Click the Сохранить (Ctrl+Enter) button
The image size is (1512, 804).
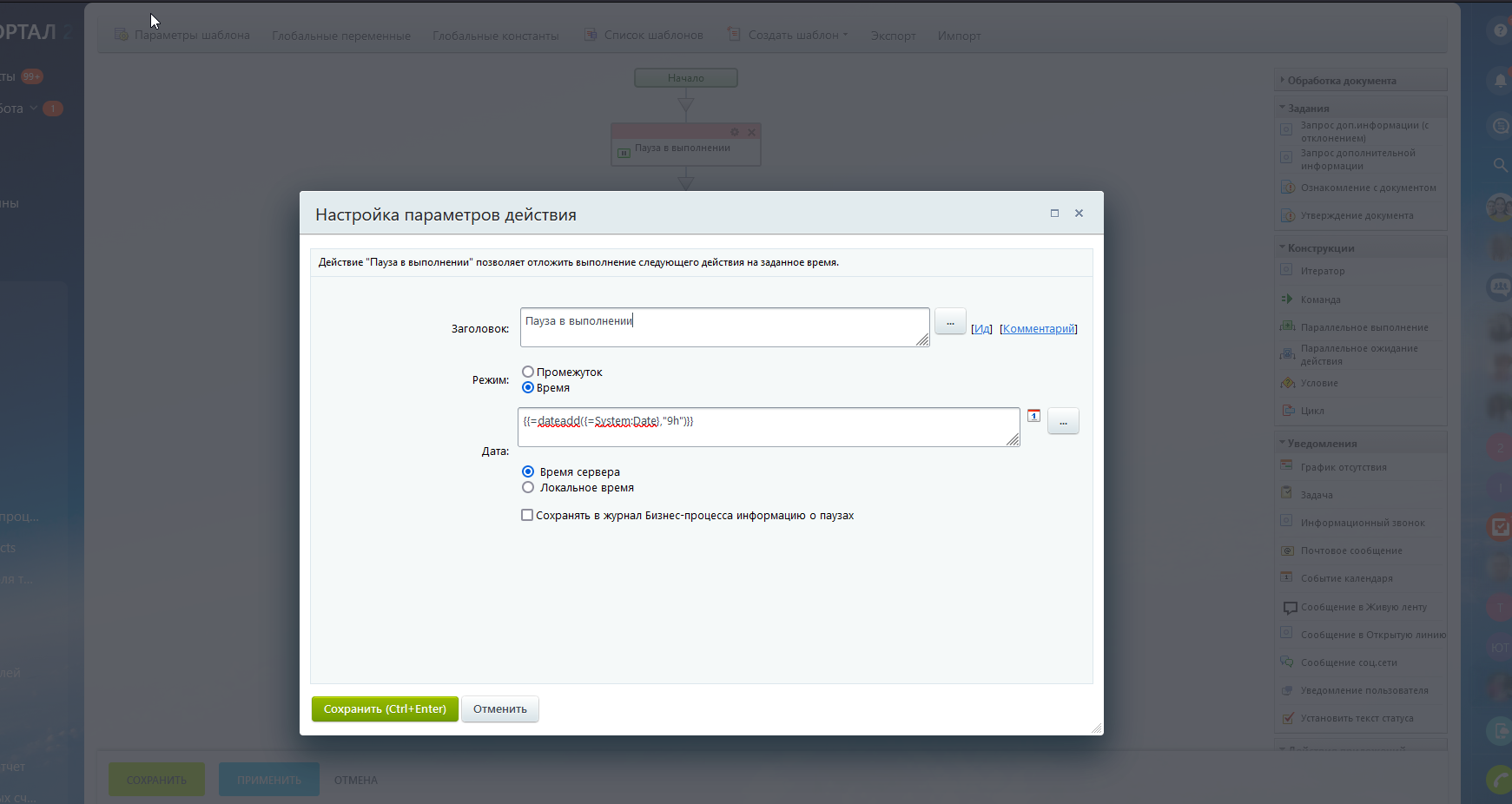click(385, 709)
